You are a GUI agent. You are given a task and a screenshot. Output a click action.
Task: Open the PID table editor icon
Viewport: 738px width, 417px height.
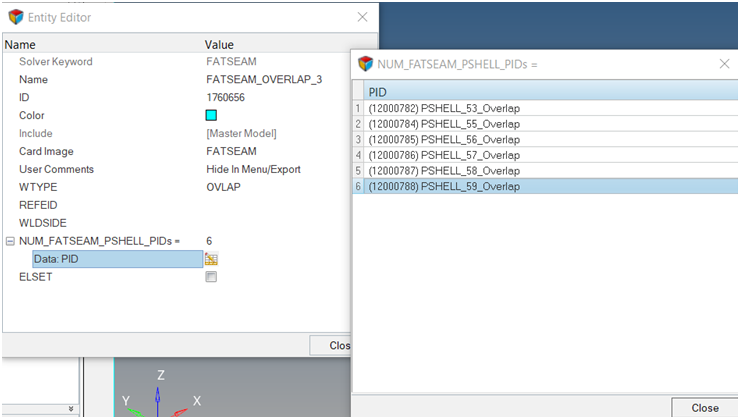(x=211, y=259)
